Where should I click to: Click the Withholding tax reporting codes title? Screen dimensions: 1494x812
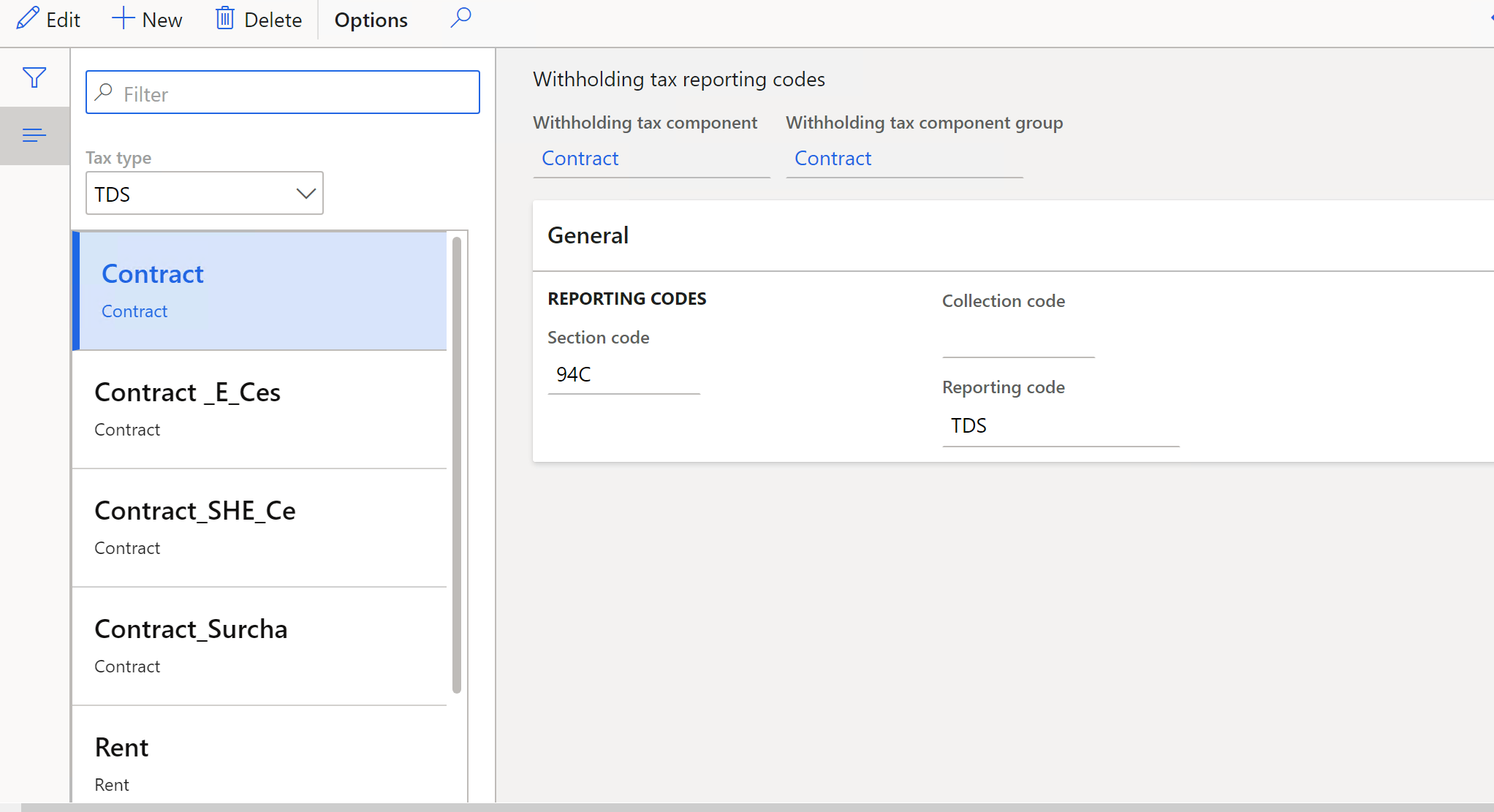click(678, 79)
